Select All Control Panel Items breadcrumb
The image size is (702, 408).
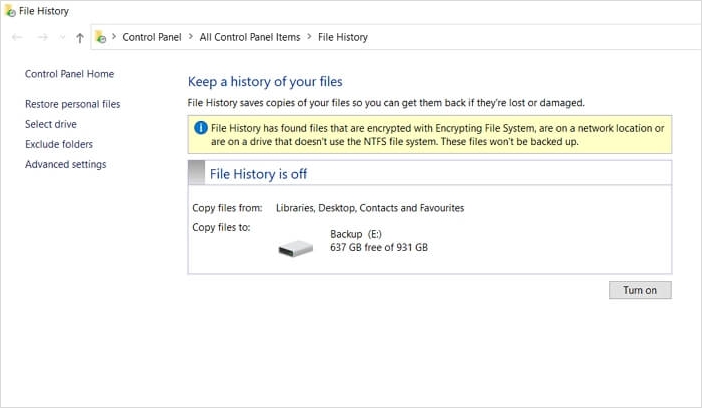tap(249, 37)
